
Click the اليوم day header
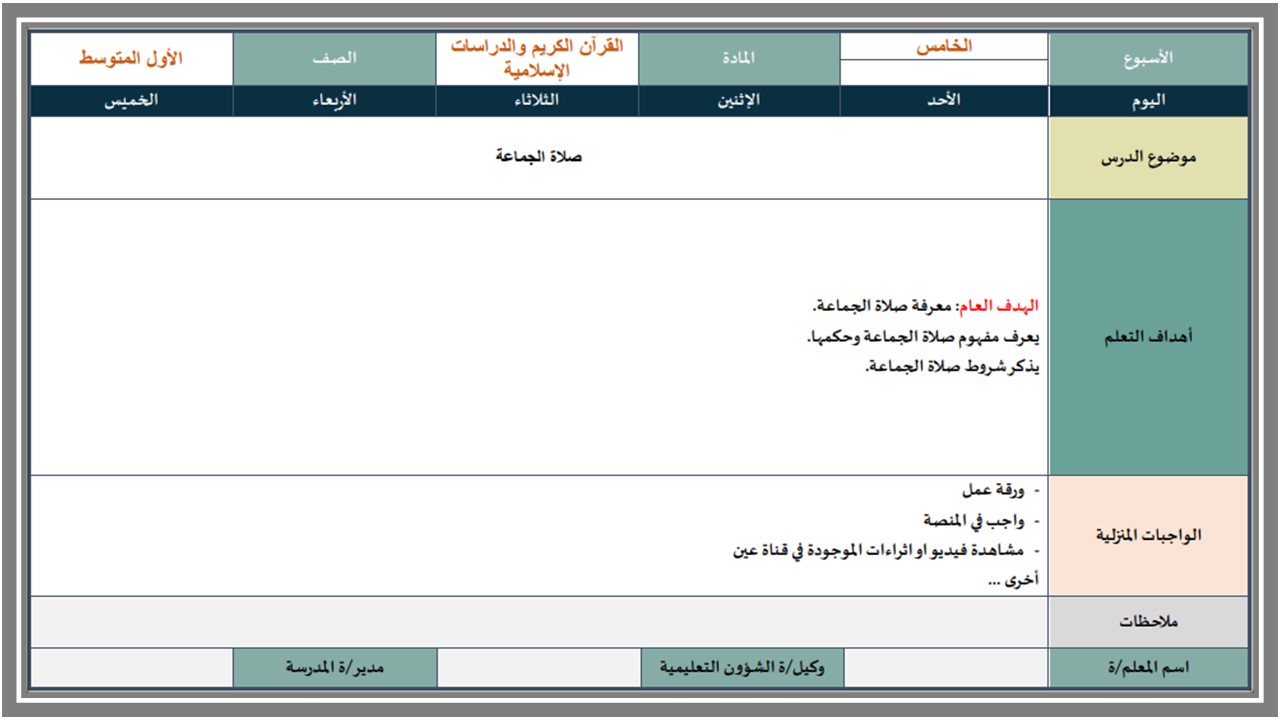coord(1148,101)
